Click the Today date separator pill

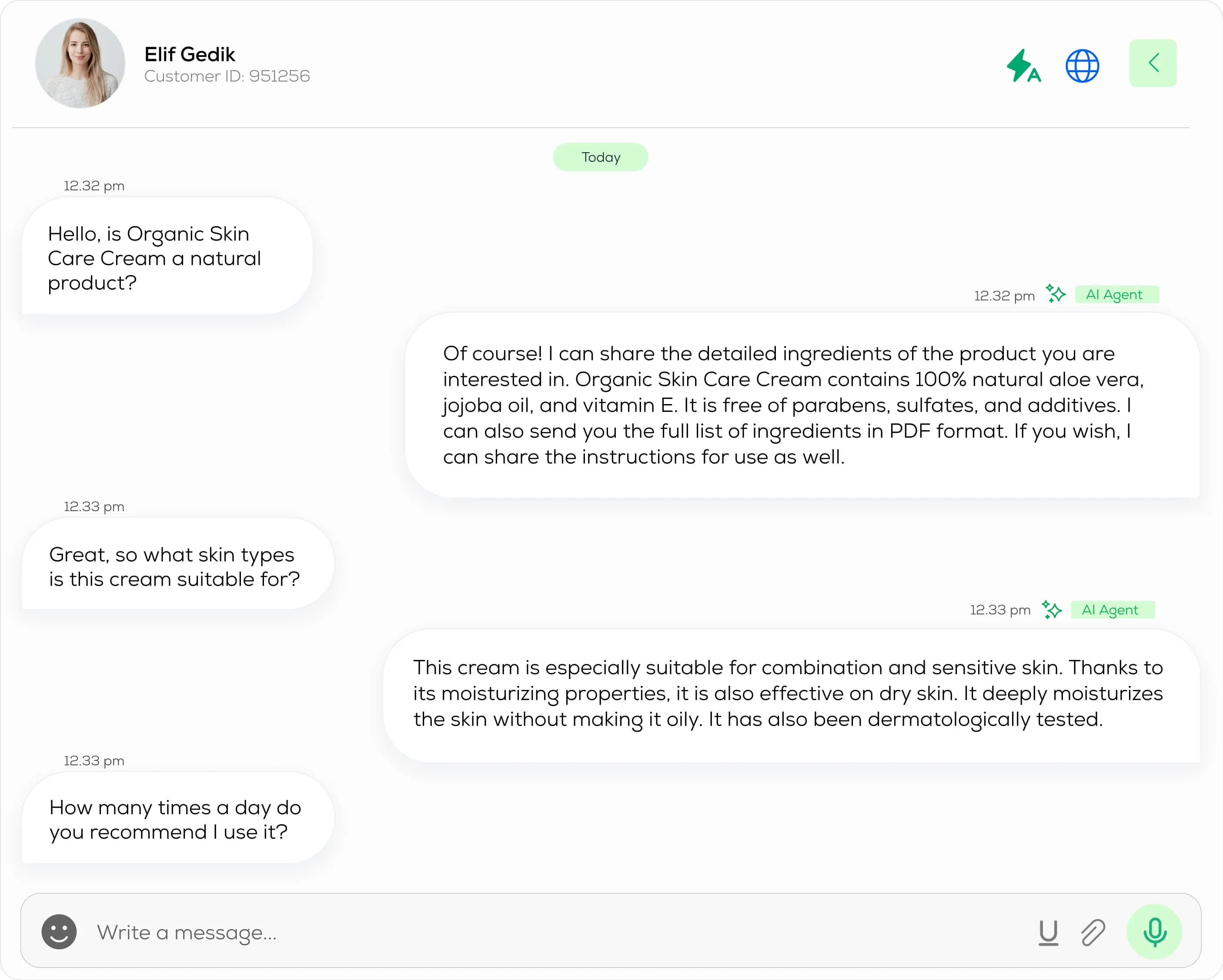(600, 157)
